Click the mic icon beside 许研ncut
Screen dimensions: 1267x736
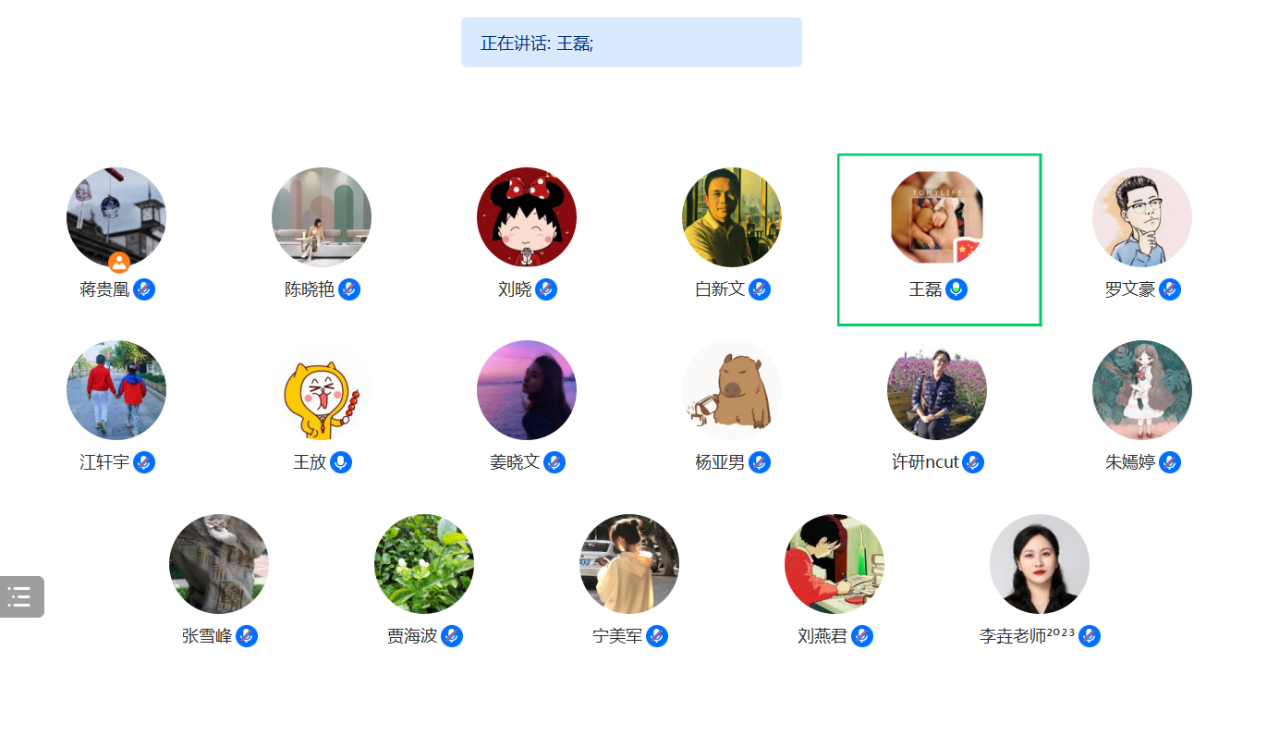(x=973, y=463)
